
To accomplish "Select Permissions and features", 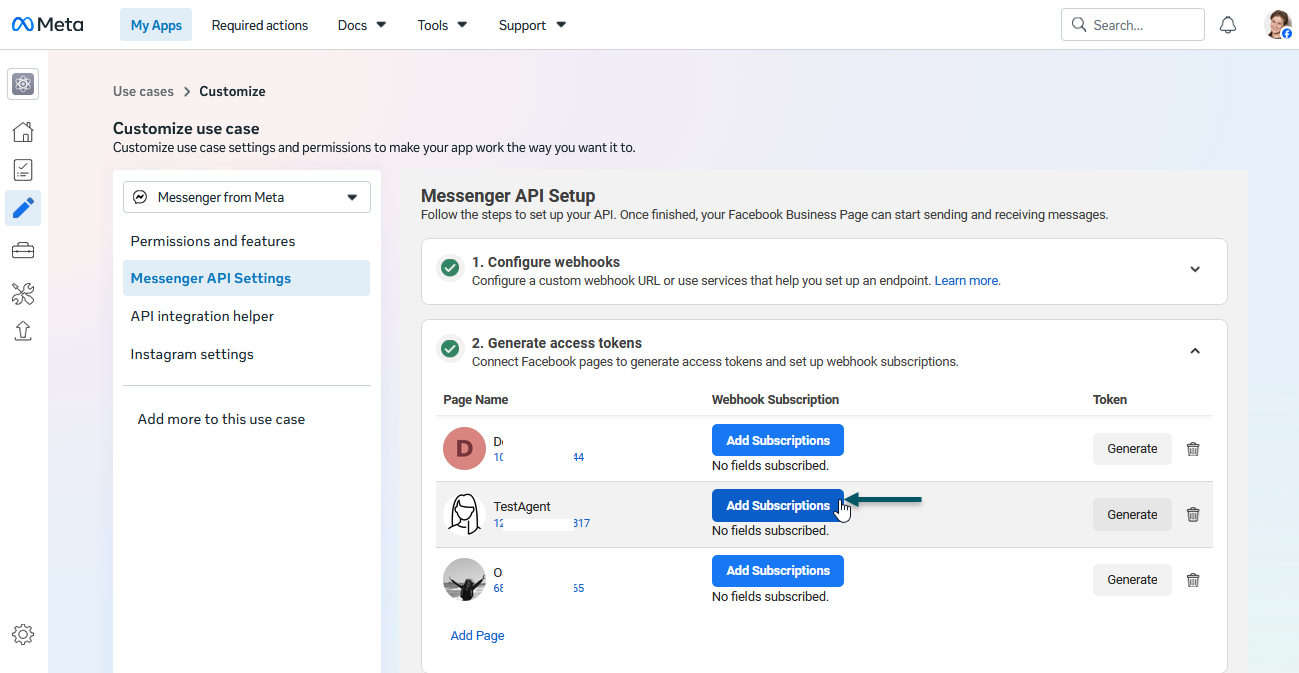I will pos(213,241).
